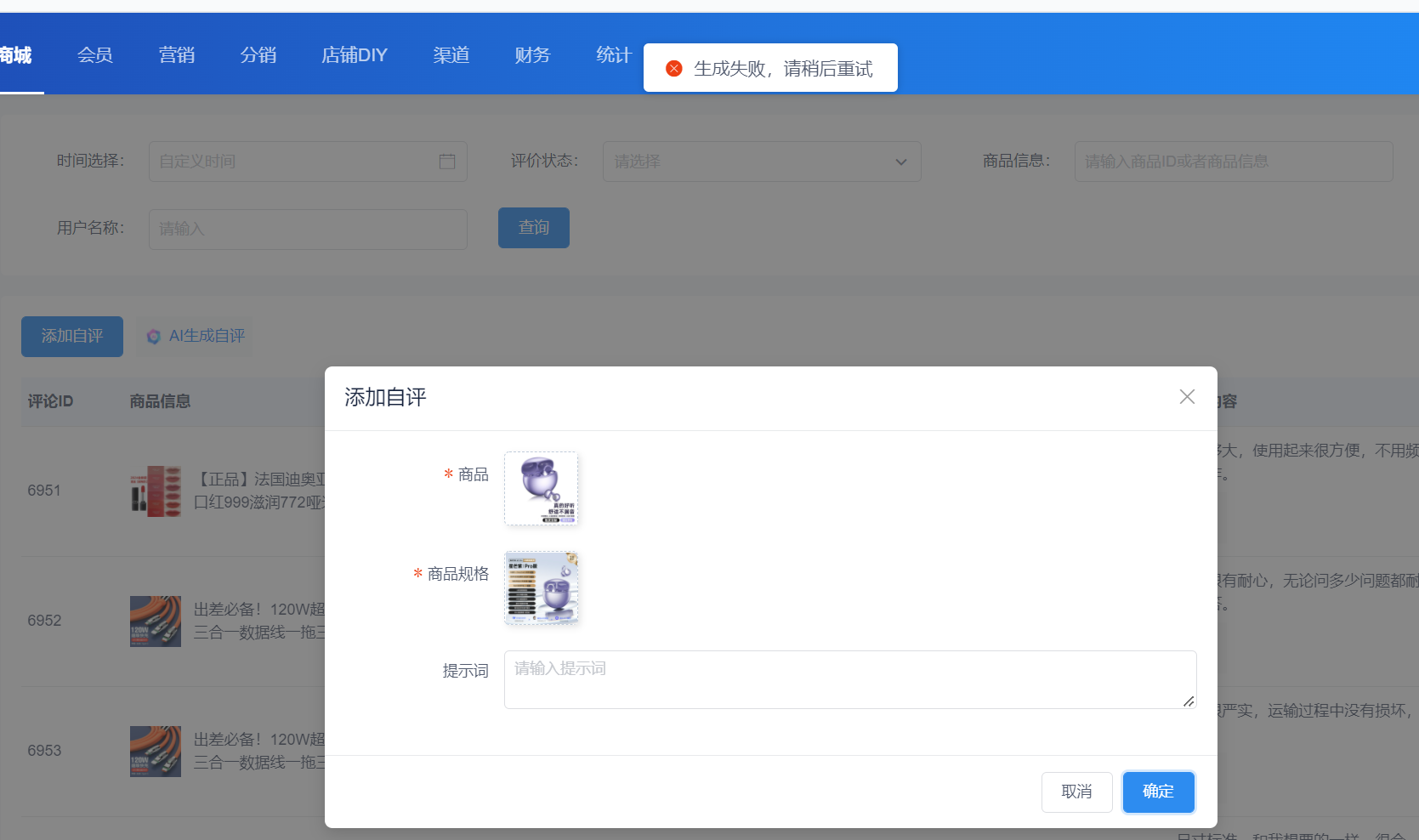Click the calendar icon in 时间选择 field

click(x=447, y=162)
